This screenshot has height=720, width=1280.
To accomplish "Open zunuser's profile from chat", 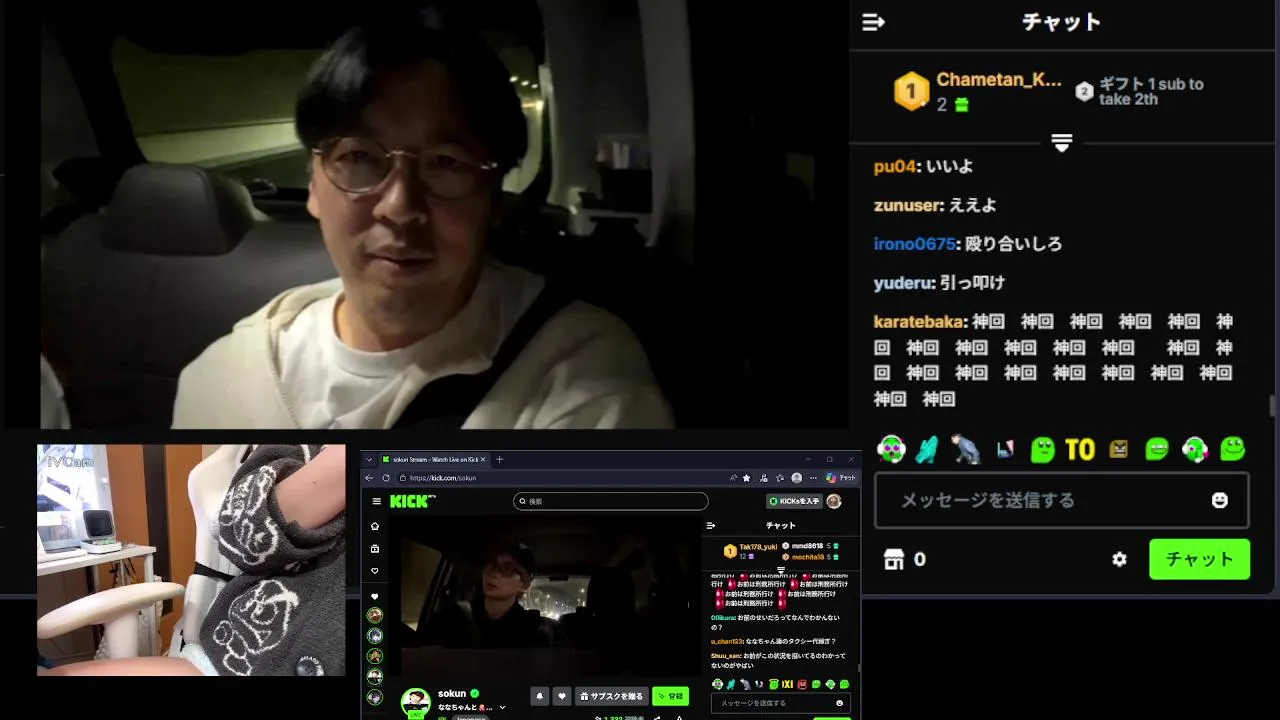I will 907,205.
